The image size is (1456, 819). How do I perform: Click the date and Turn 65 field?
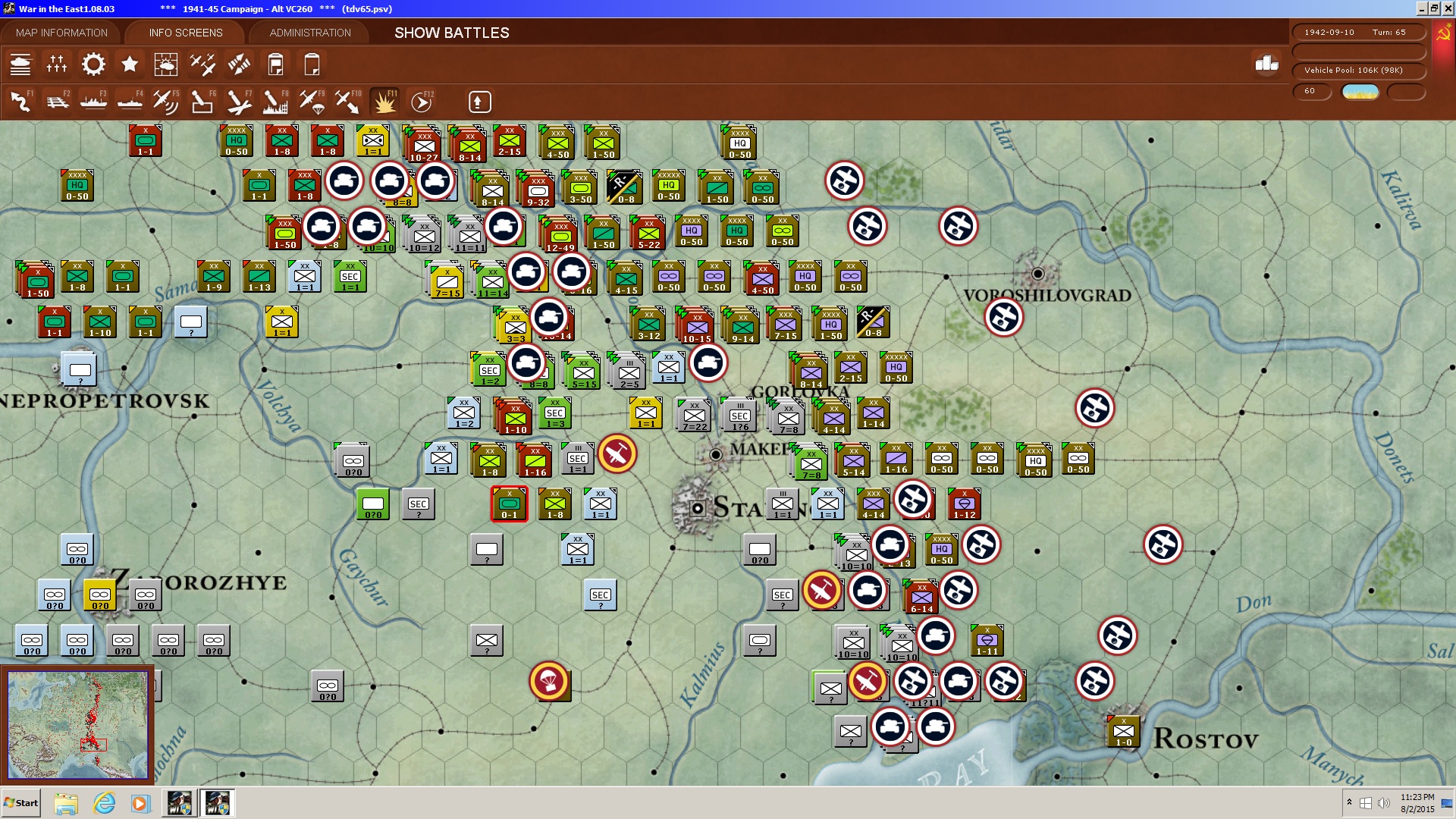(x=1359, y=32)
